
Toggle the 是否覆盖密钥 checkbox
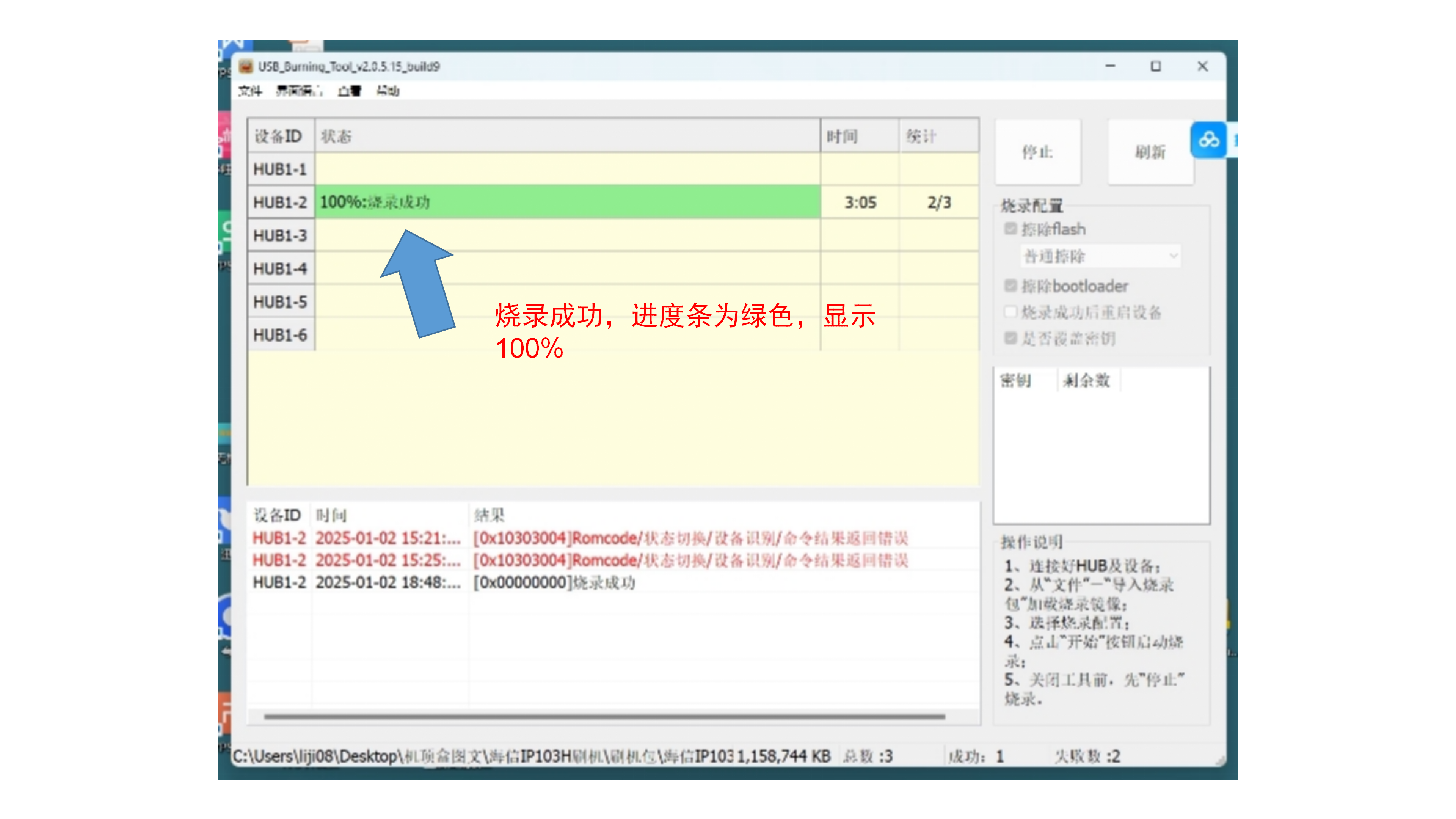[x=1010, y=338]
